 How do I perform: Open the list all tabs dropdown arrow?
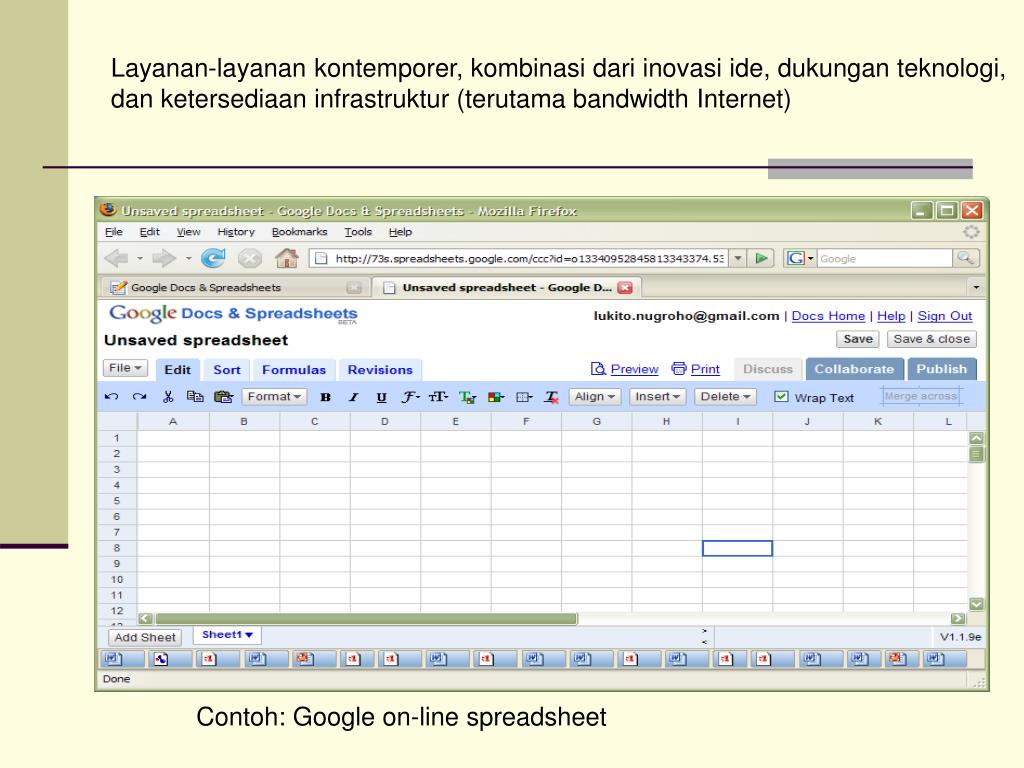point(976,287)
